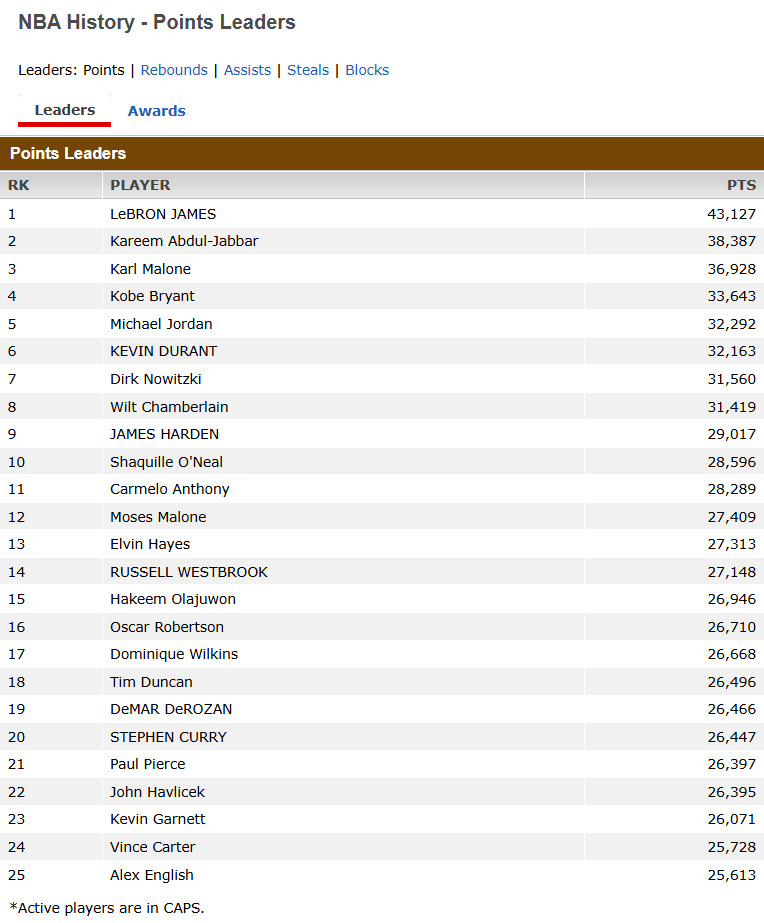764x923 pixels.
Task: Select Kevin Garnett player name
Action: click(x=158, y=819)
